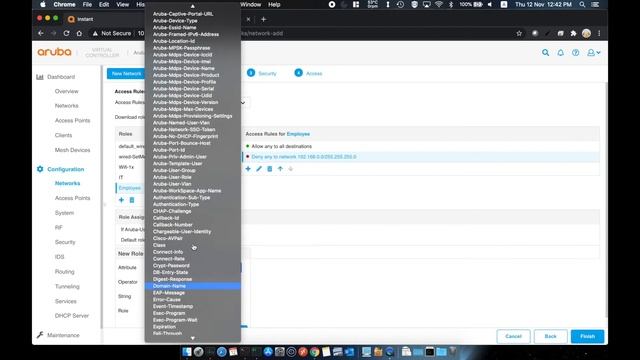
Task: Open Mesh Devices in sidebar
Action: [72, 150]
